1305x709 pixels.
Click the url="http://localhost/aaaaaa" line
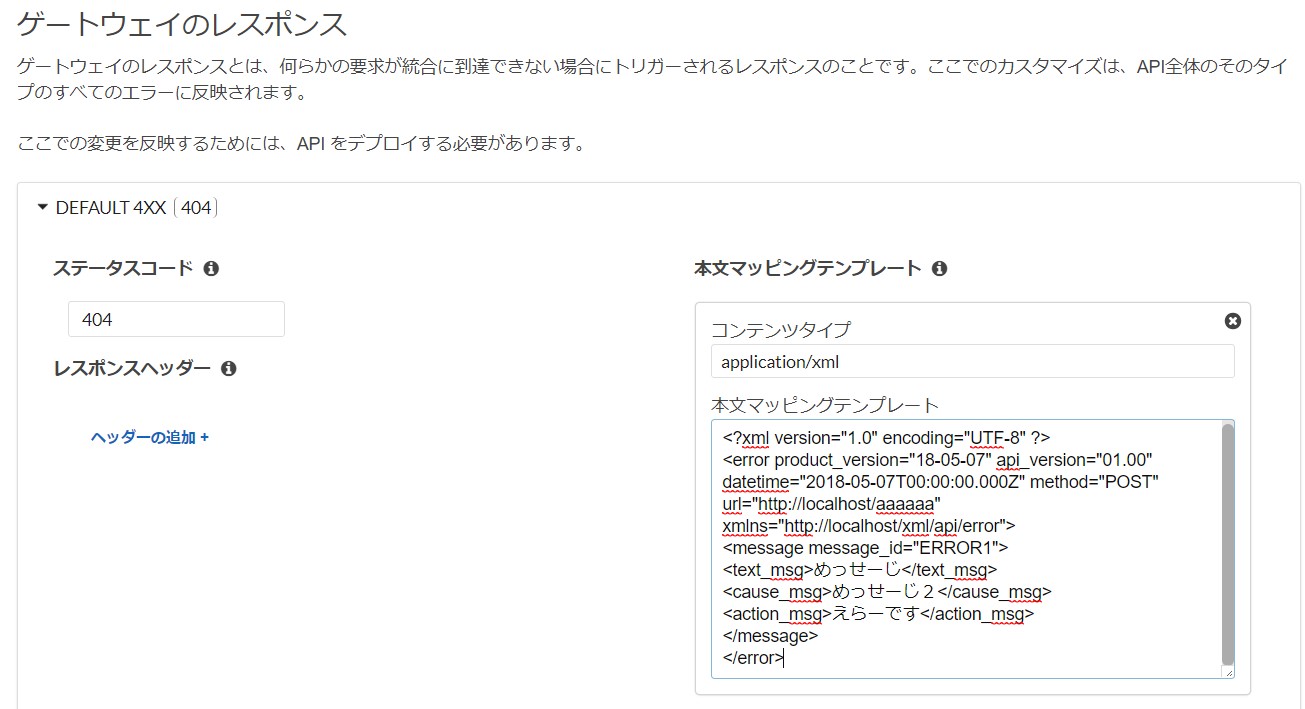tap(831, 504)
